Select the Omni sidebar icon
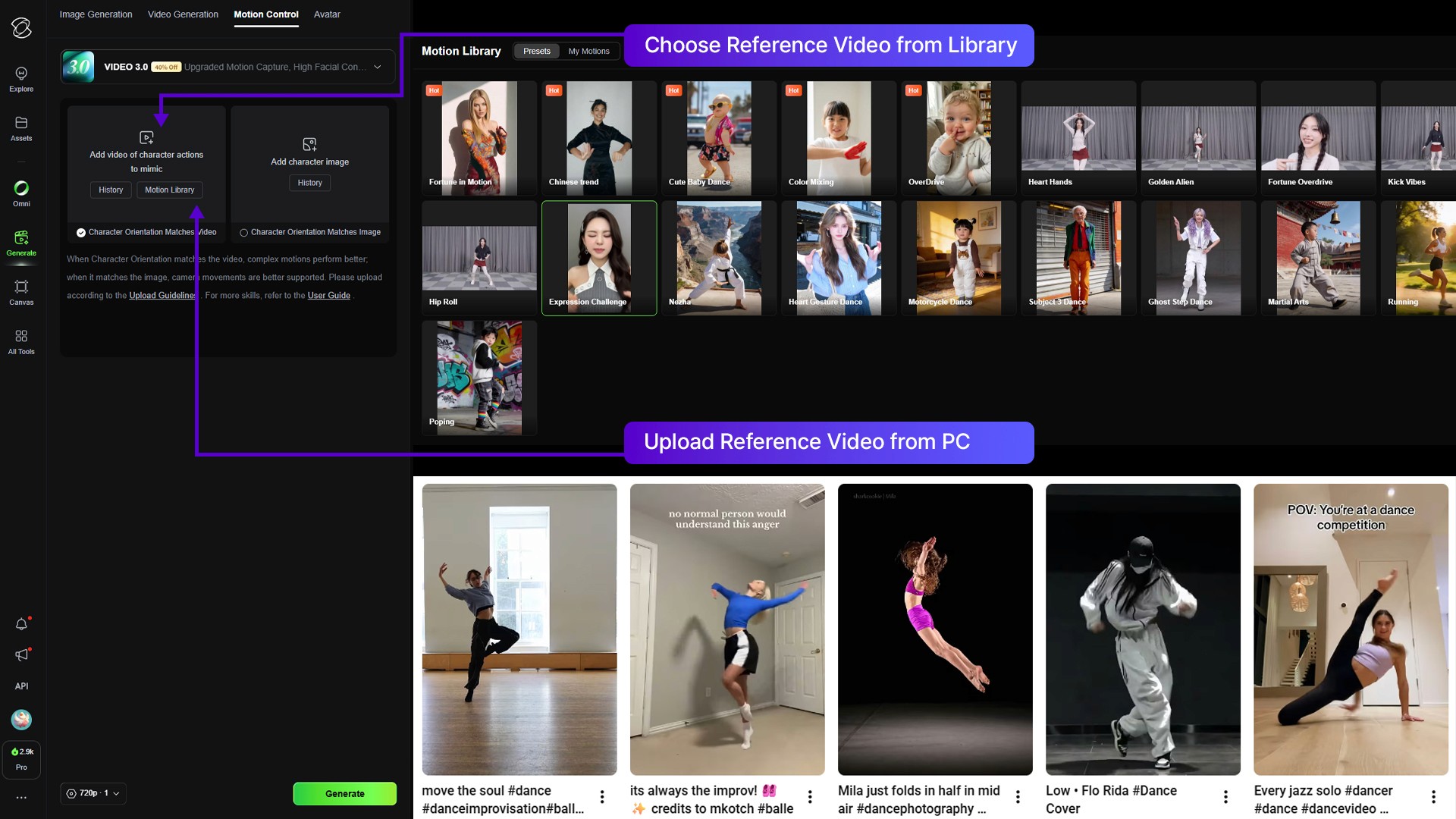 tap(21, 189)
